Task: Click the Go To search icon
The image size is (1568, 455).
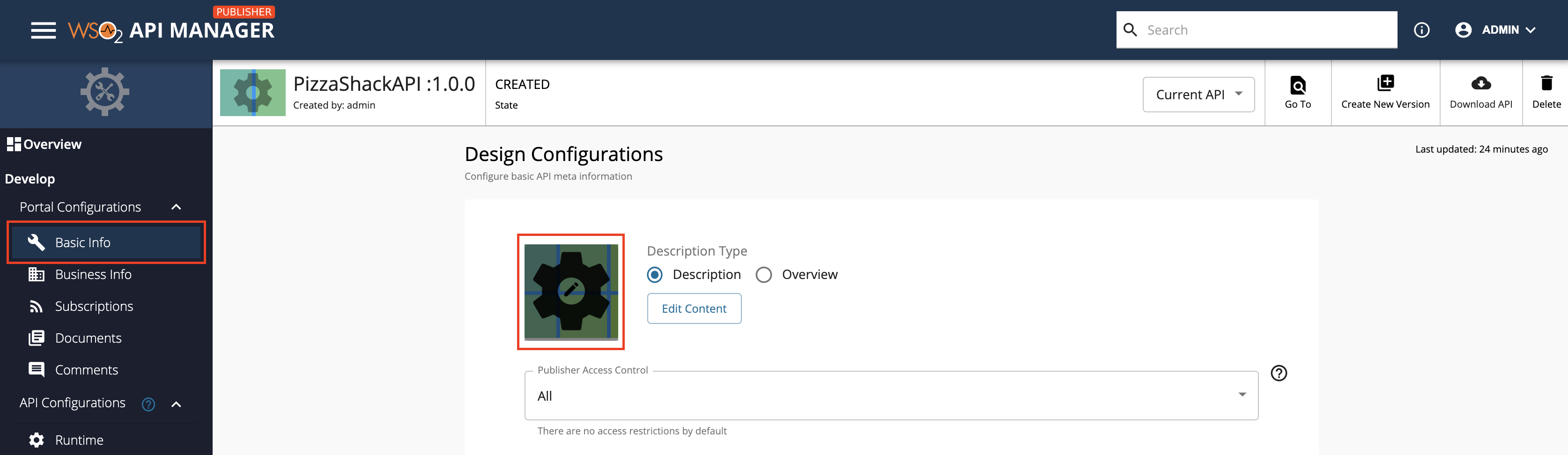Action: 1298,85
